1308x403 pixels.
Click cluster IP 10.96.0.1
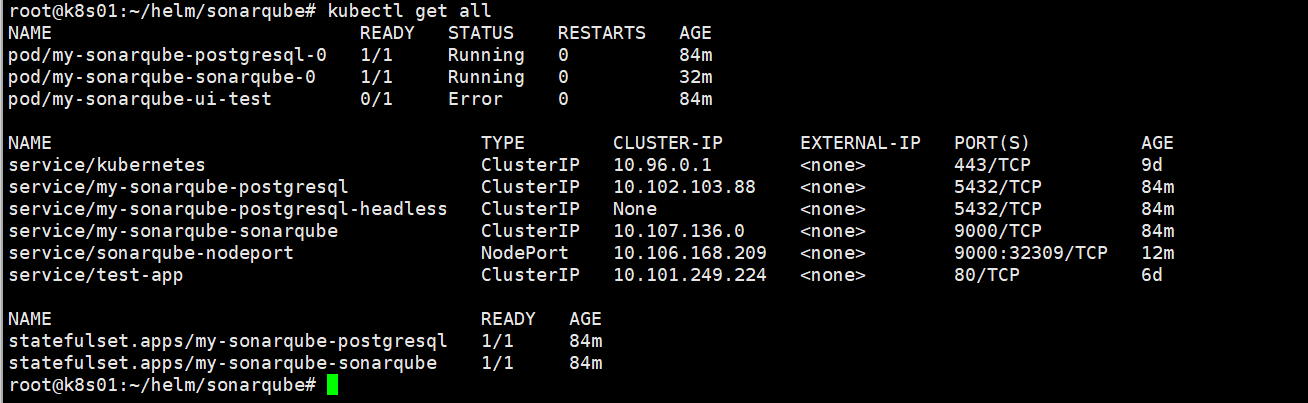click(662, 165)
